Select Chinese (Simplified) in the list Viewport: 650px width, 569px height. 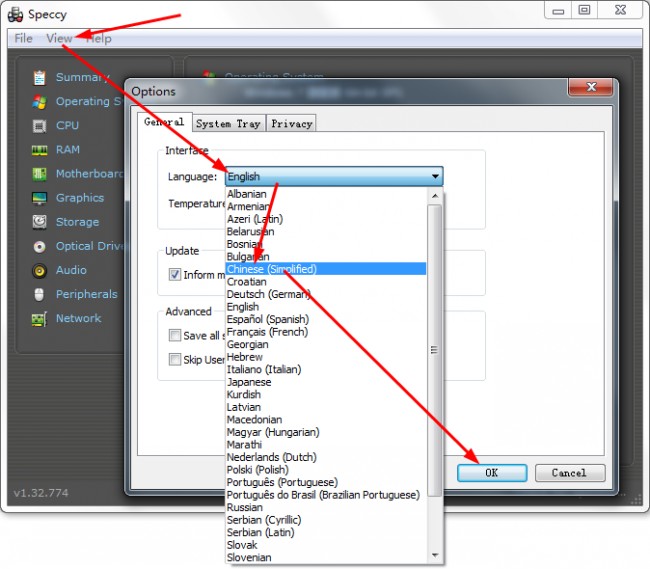pos(326,269)
